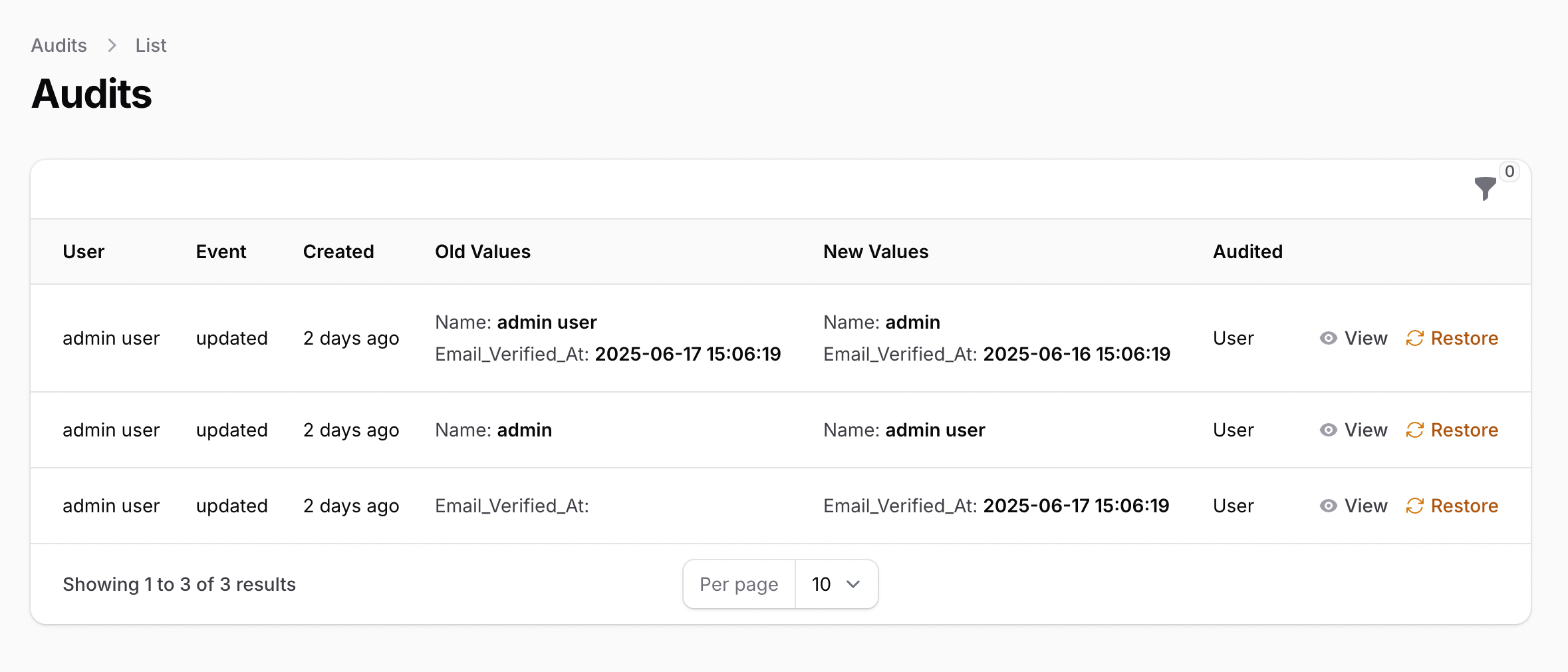Click the eye icon on the second audit row

1328,430
